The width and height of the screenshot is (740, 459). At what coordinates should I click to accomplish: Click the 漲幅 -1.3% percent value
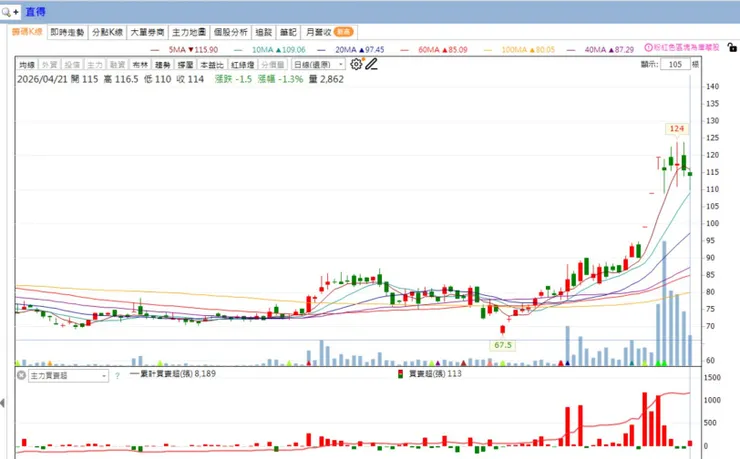tap(280, 79)
